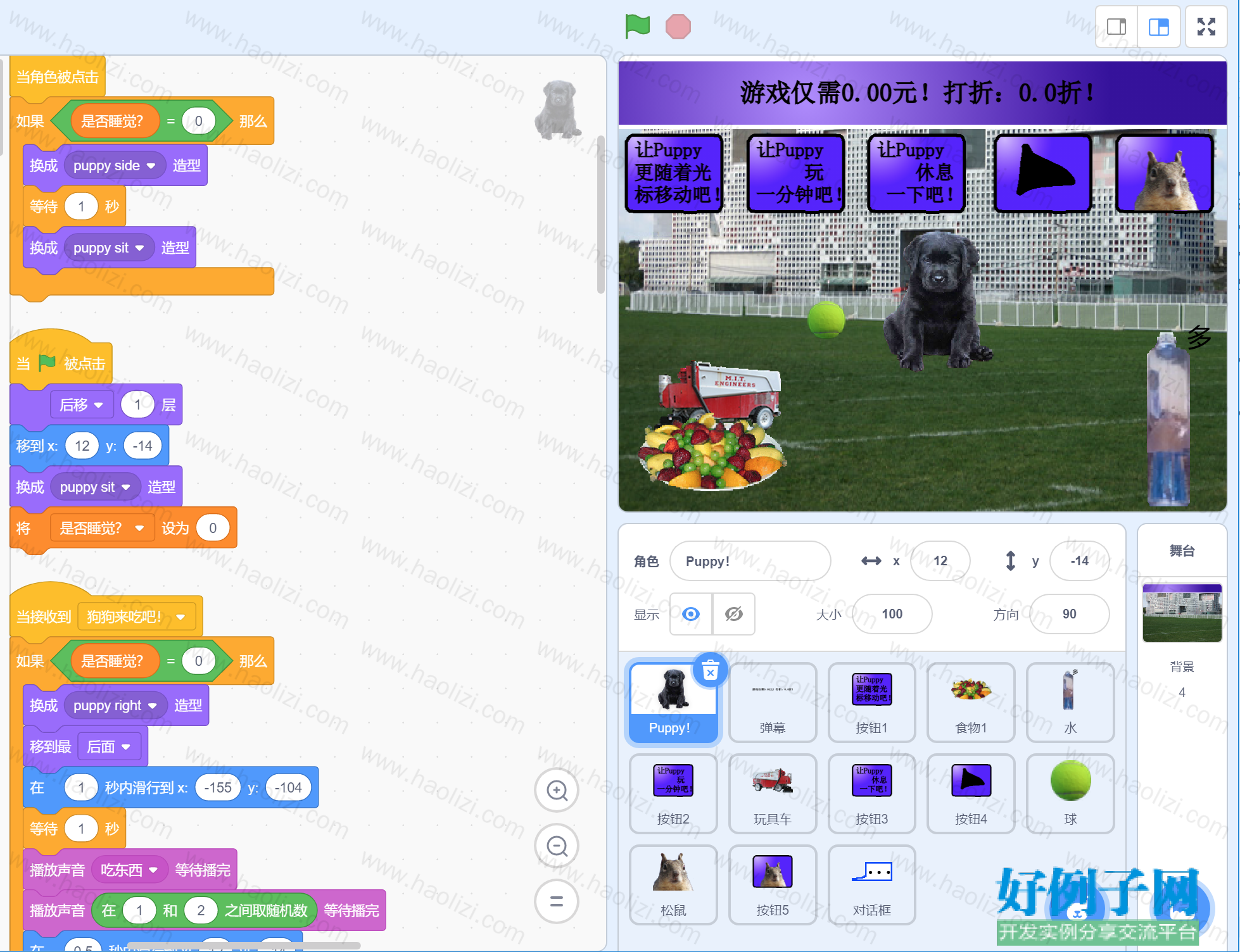
Task: Select the 食物1 fruit sprite
Action: click(971, 703)
